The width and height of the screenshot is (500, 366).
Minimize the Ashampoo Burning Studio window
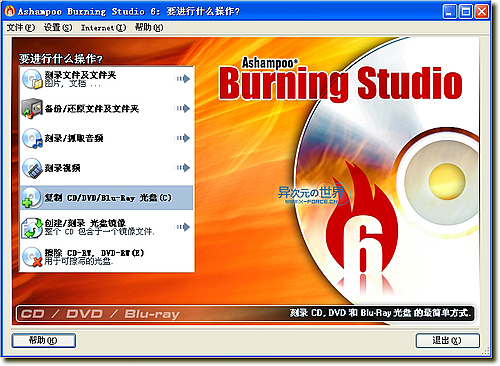pyautogui.click(x=449, y=12)
